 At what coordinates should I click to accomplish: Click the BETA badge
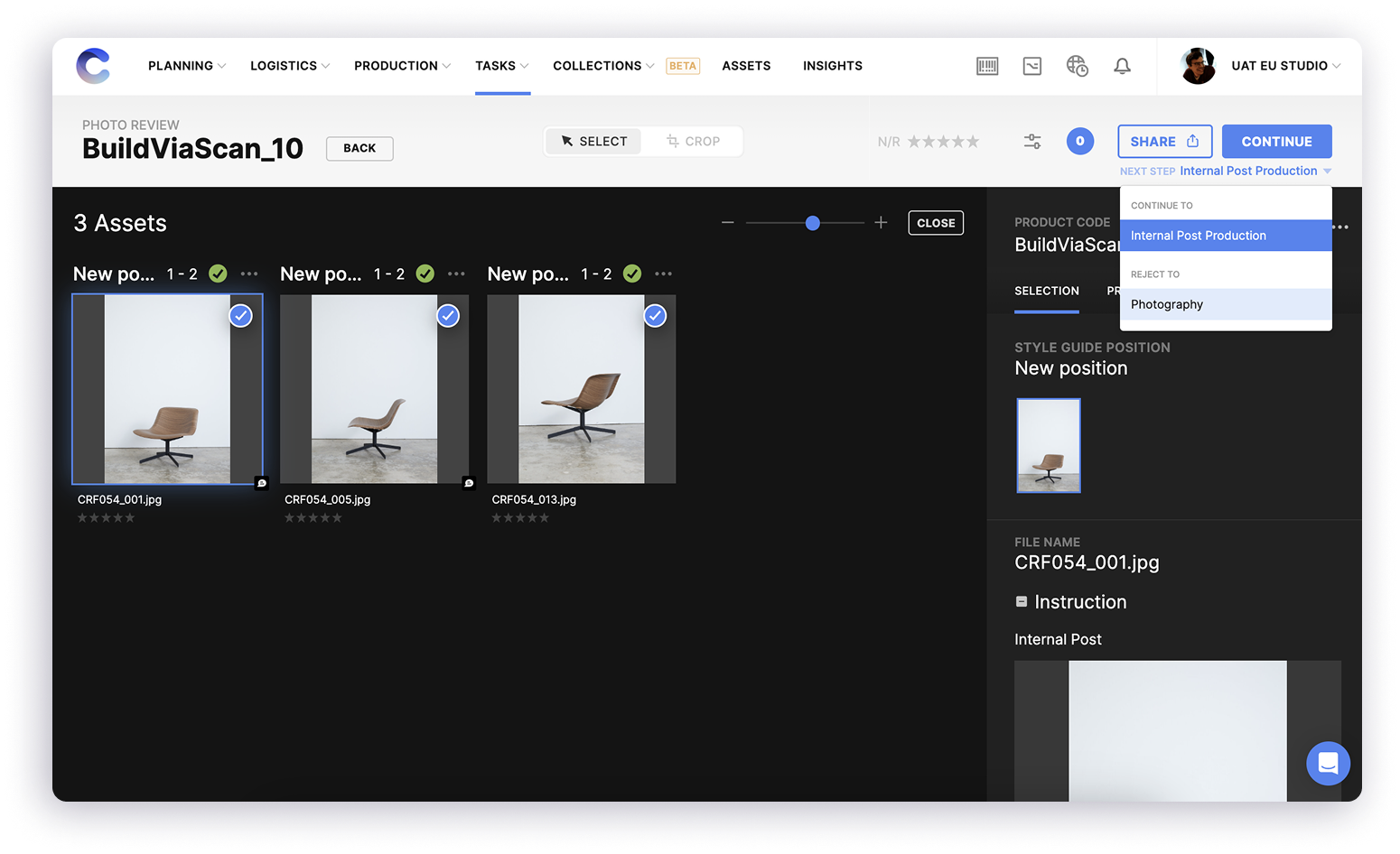click(x=683, y=66)
